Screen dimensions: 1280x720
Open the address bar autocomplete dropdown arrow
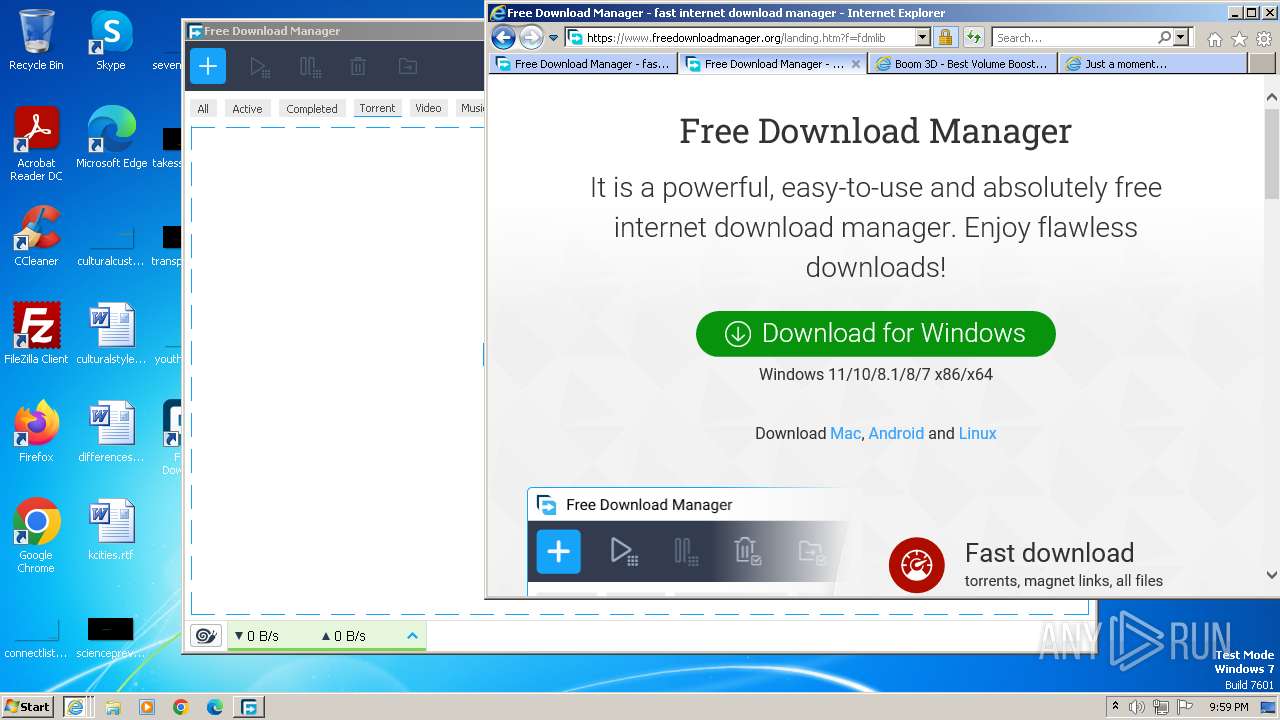coord(922,38)
